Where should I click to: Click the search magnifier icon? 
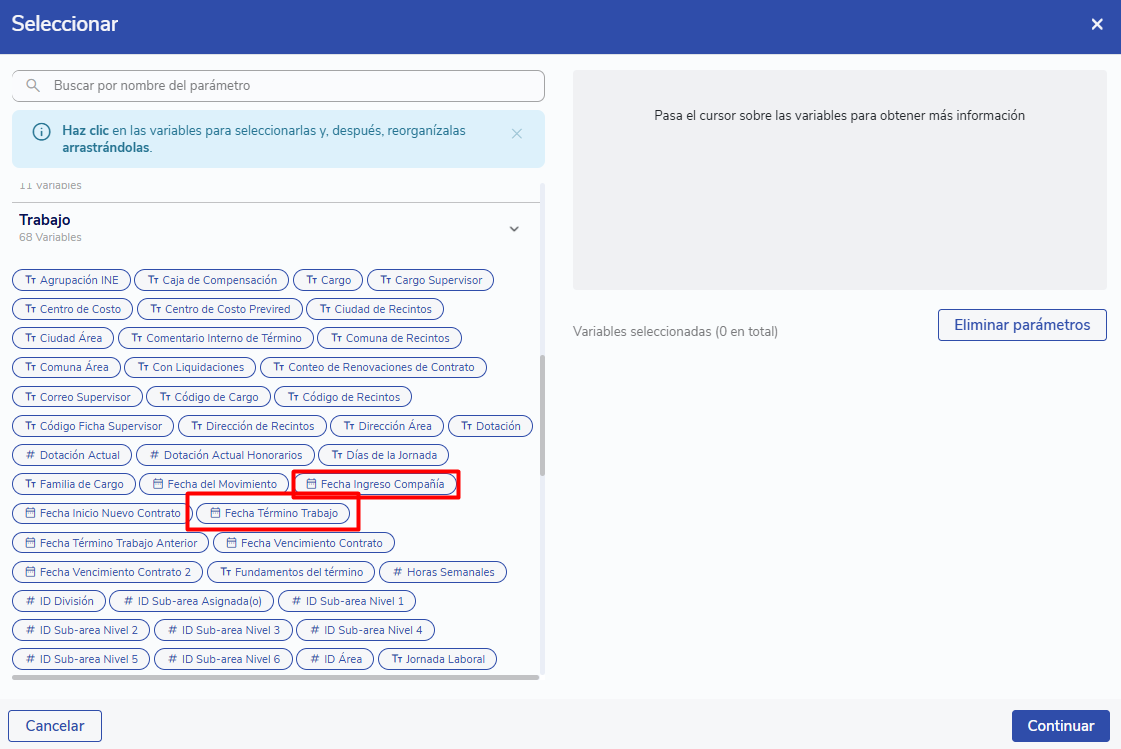33,86
